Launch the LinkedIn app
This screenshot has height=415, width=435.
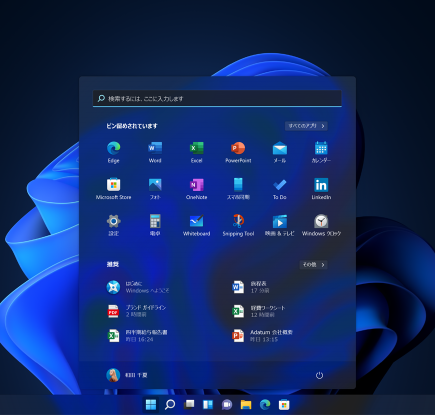point(321,189)
